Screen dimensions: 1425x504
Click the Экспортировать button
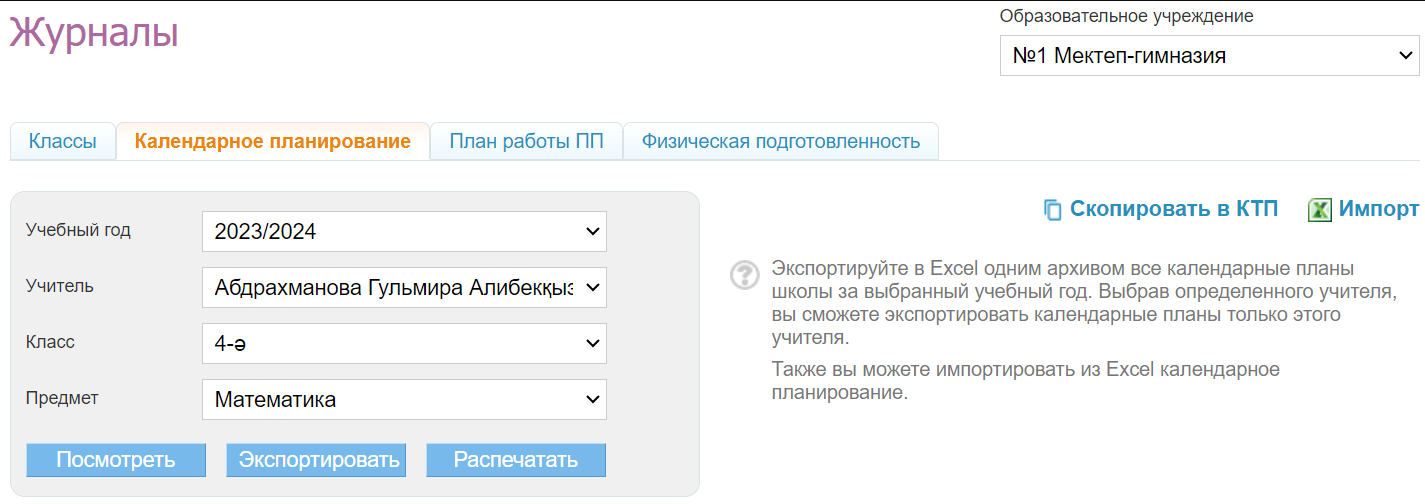pyautogui.click(x=316, y=460)
